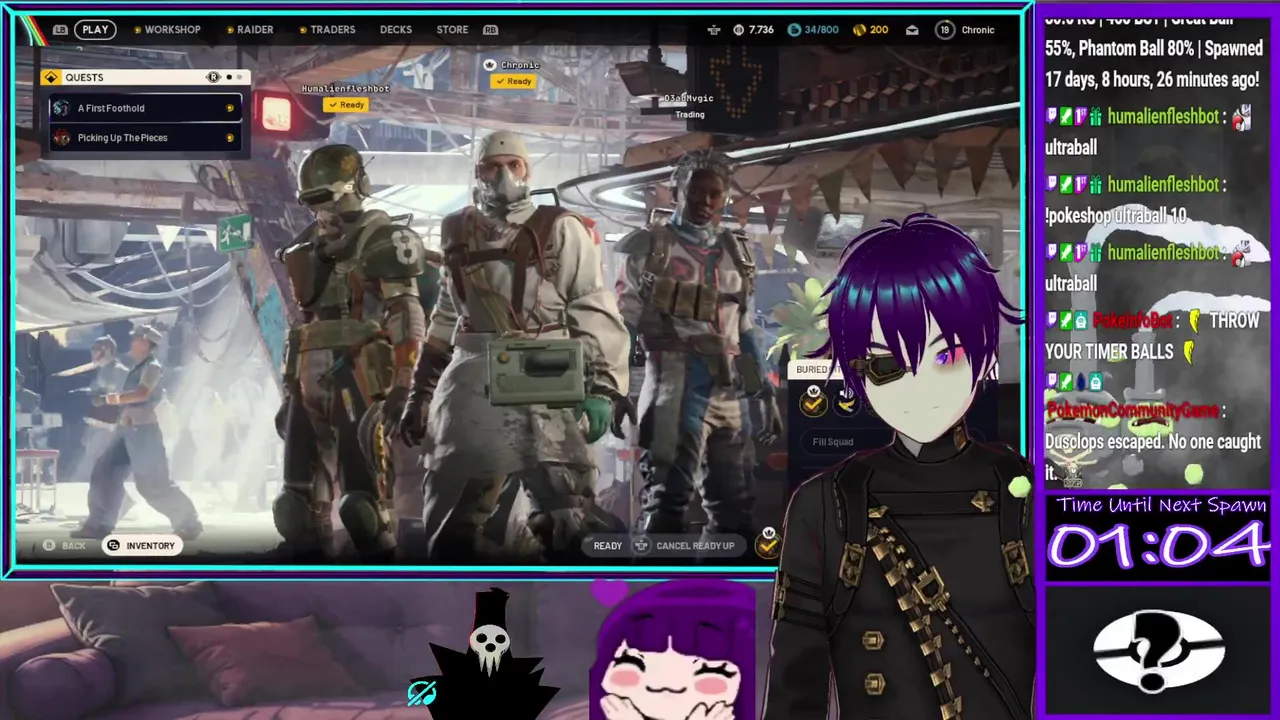Click the gold checkmark ready icon at bottom
This screenshot has width=1280, height=720.
[768, 545]
